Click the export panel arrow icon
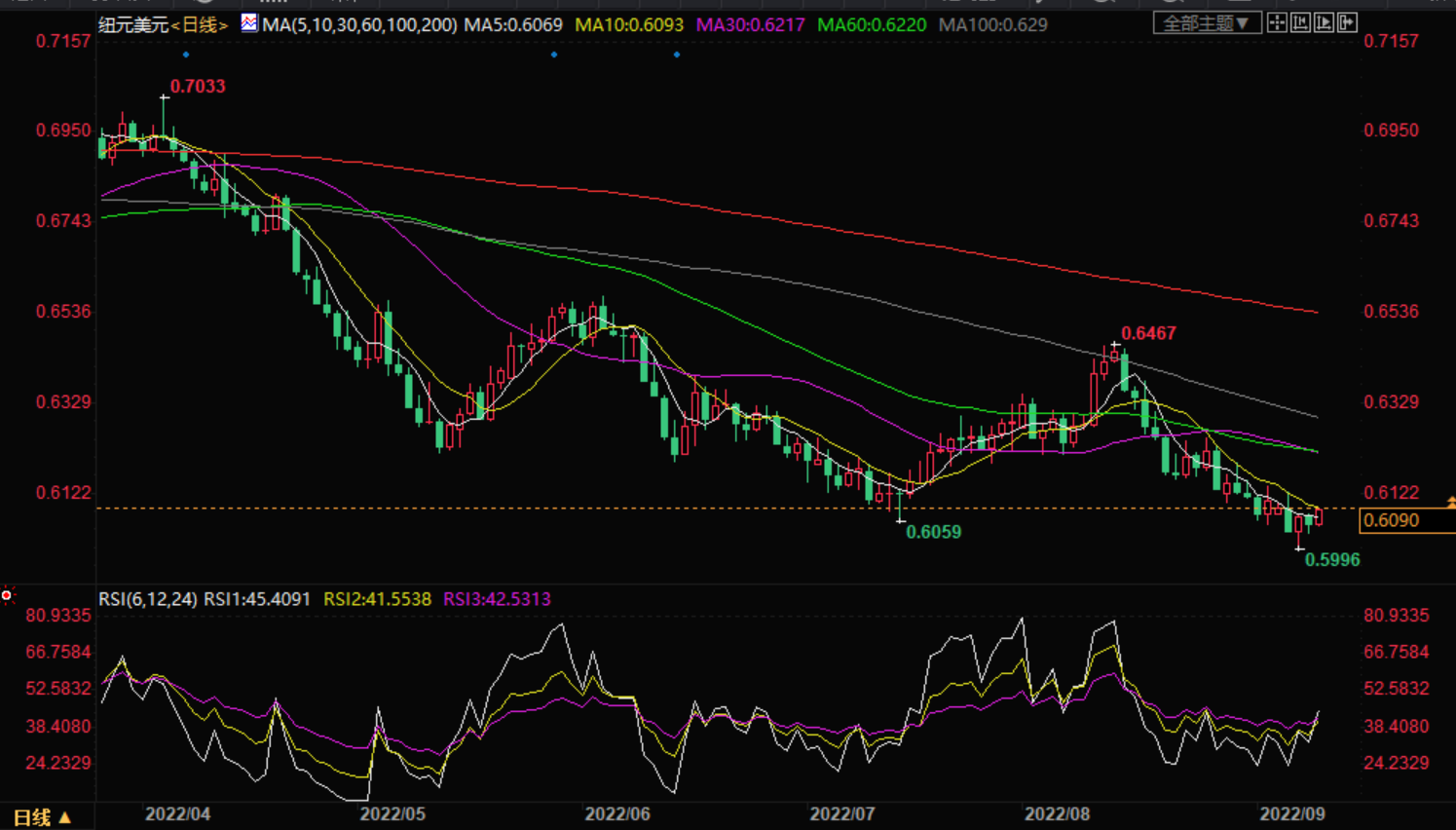The image size is (1456, 830). tap(1348, 22)
